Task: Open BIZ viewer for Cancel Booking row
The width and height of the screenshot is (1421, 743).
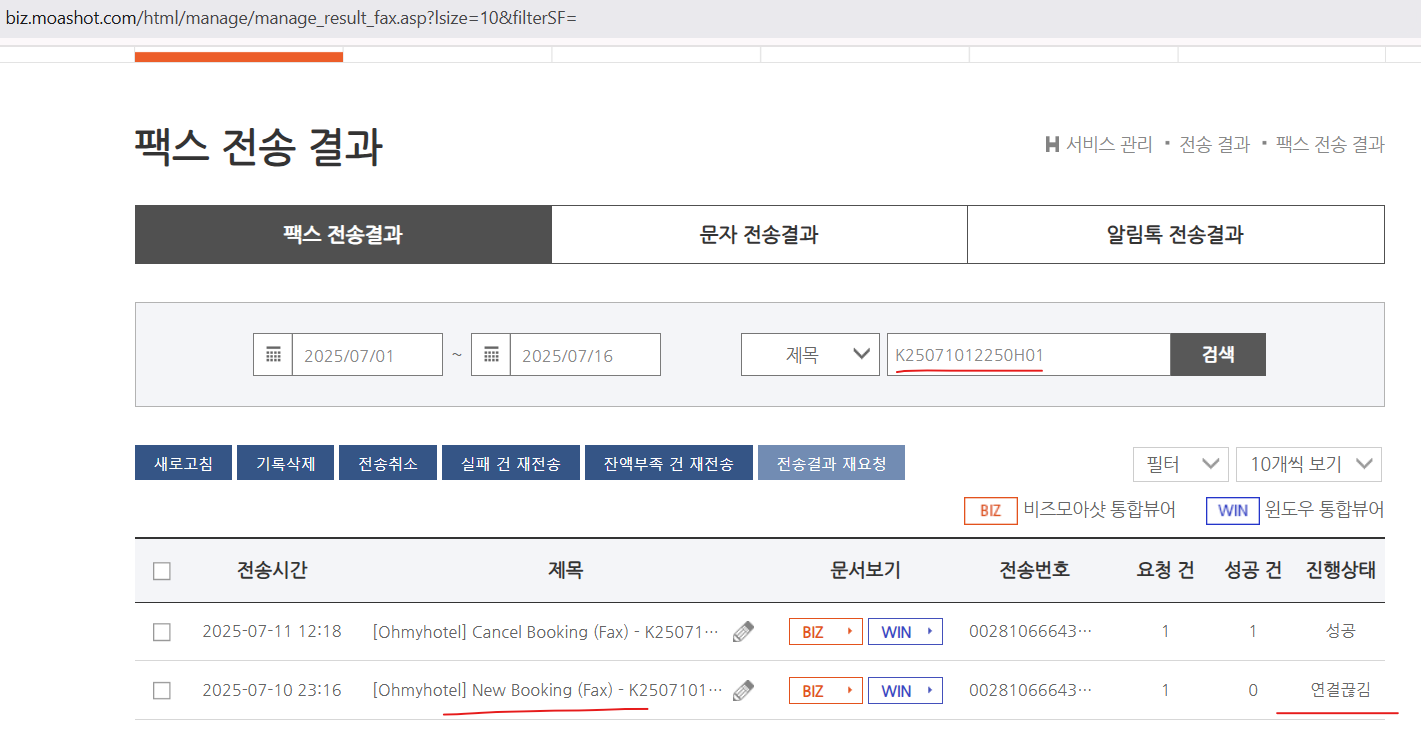Action: pos(826,632)
